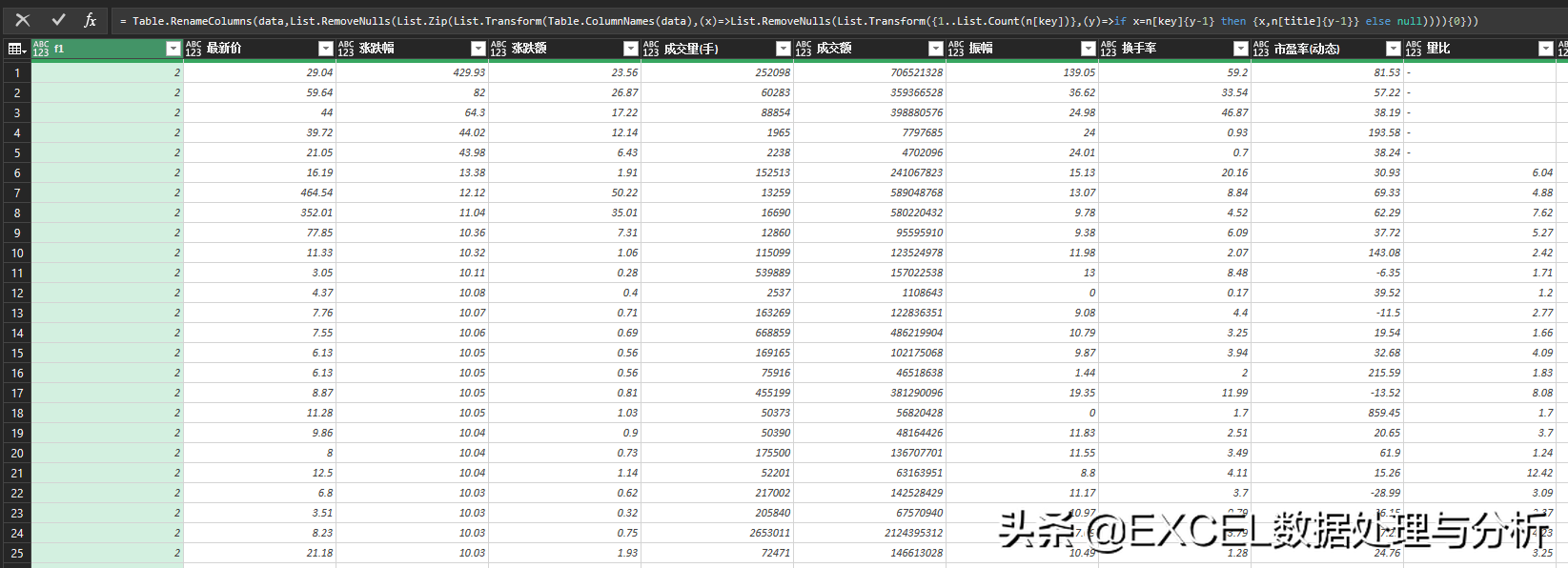Click the cell with value 29.04
The height and width of the screenshot is (568, 1568).
point(259,72)
